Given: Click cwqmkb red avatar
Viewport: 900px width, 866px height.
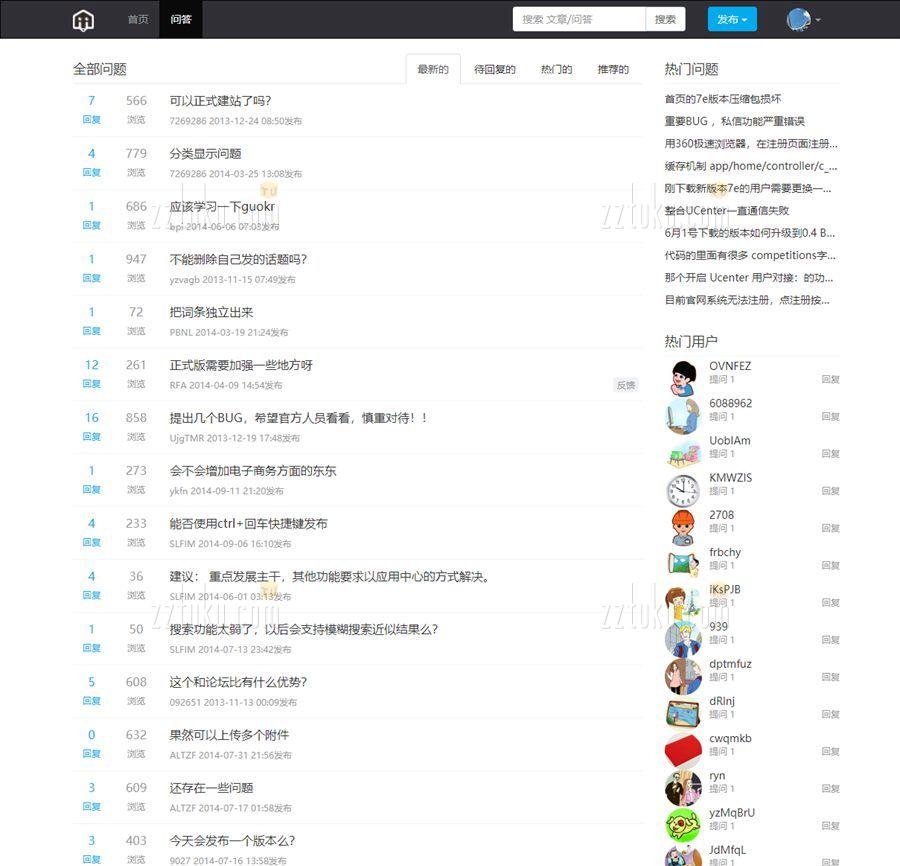Looking at the screenshot, I should (x=683, y=750).
